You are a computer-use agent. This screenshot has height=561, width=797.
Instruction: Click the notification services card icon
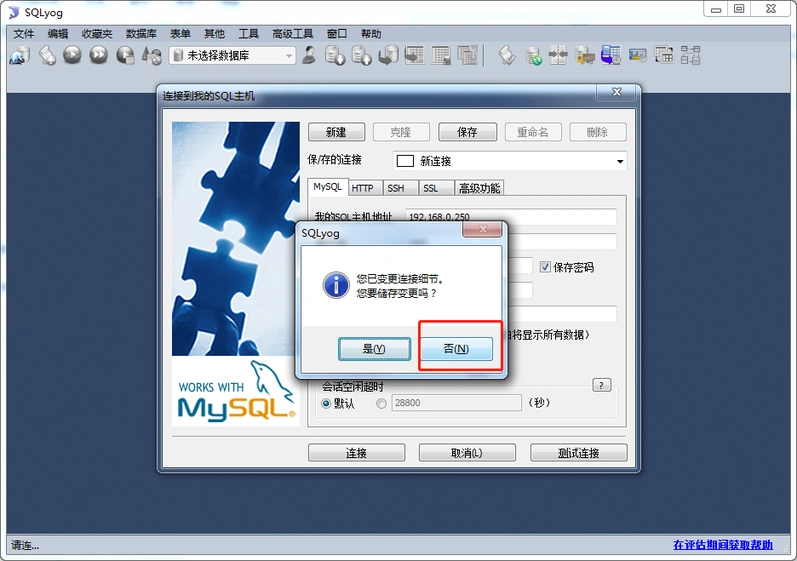[x=637, y=55]
